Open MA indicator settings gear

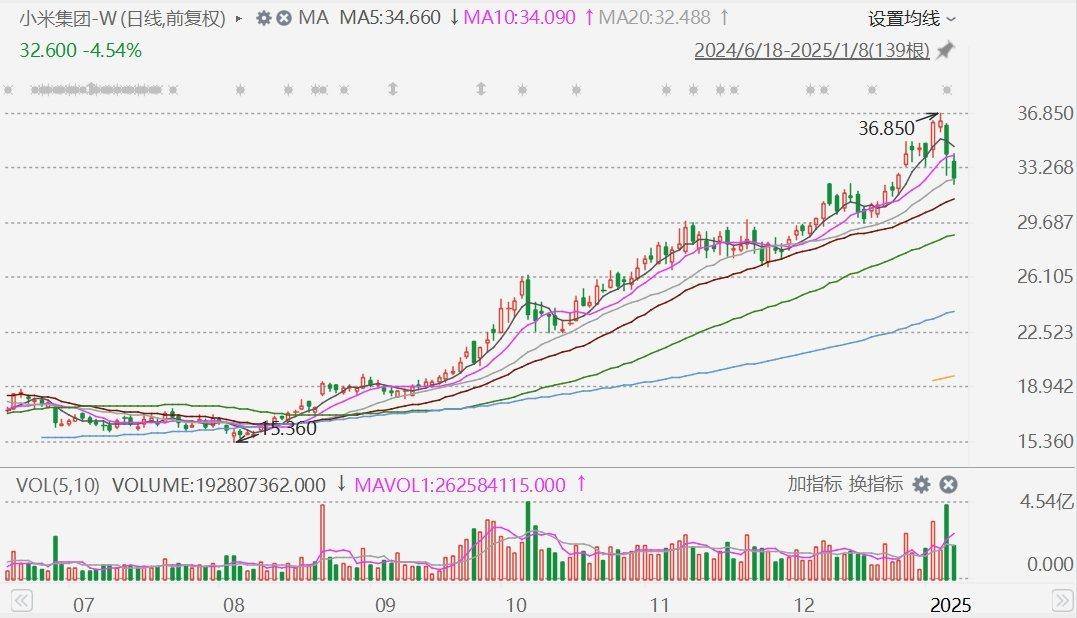[x=264, y=18]
